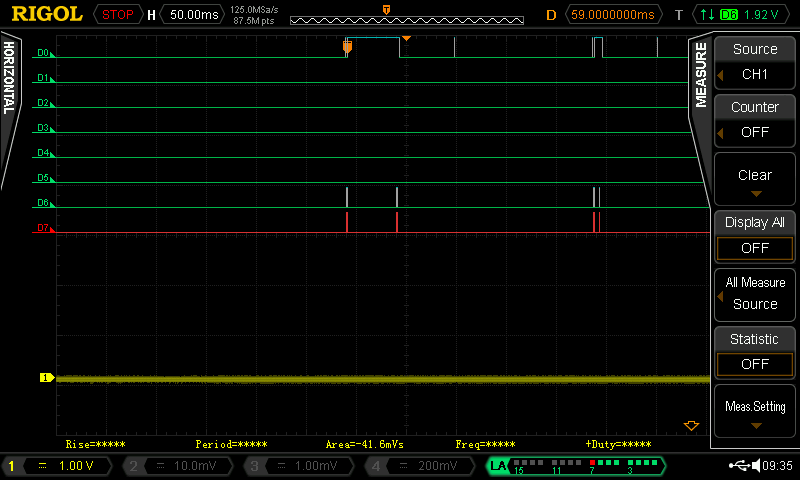Screen dimensions: 800x480
Task: Select the 59.0000000ms delay value
Action: click(613, 15)
